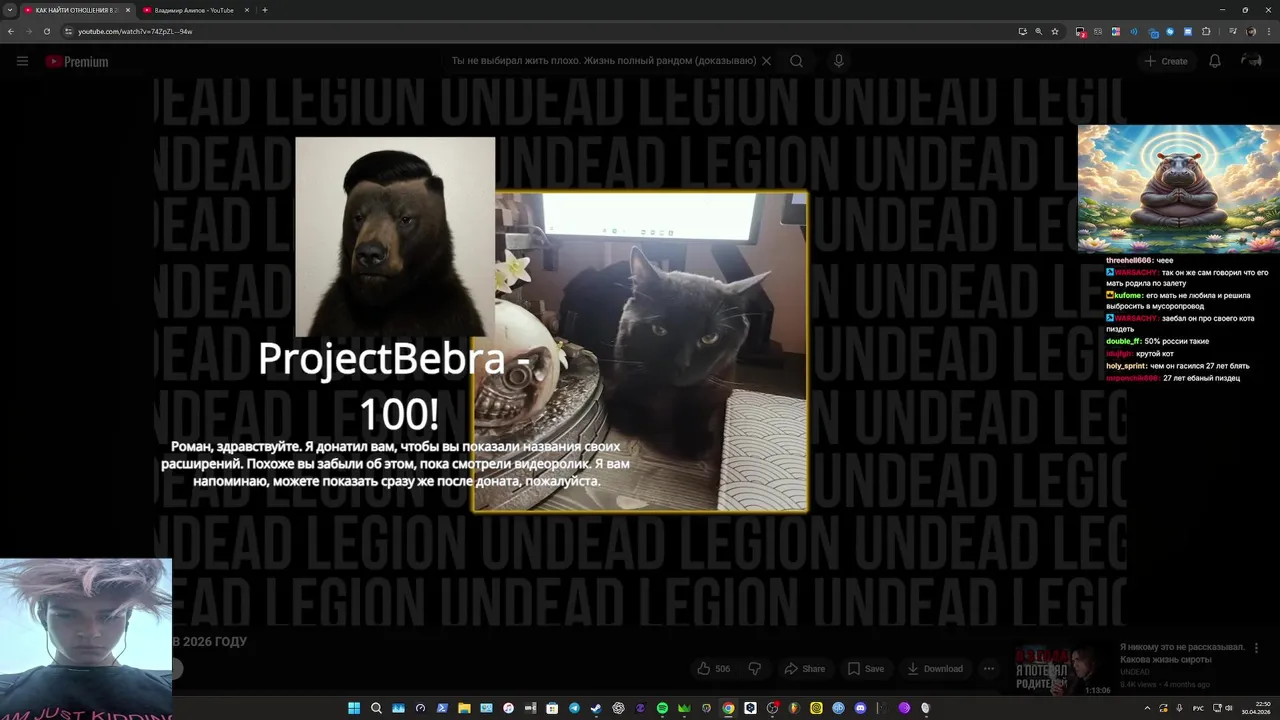Install app icon in the address bar

[x=1023, y=31]
